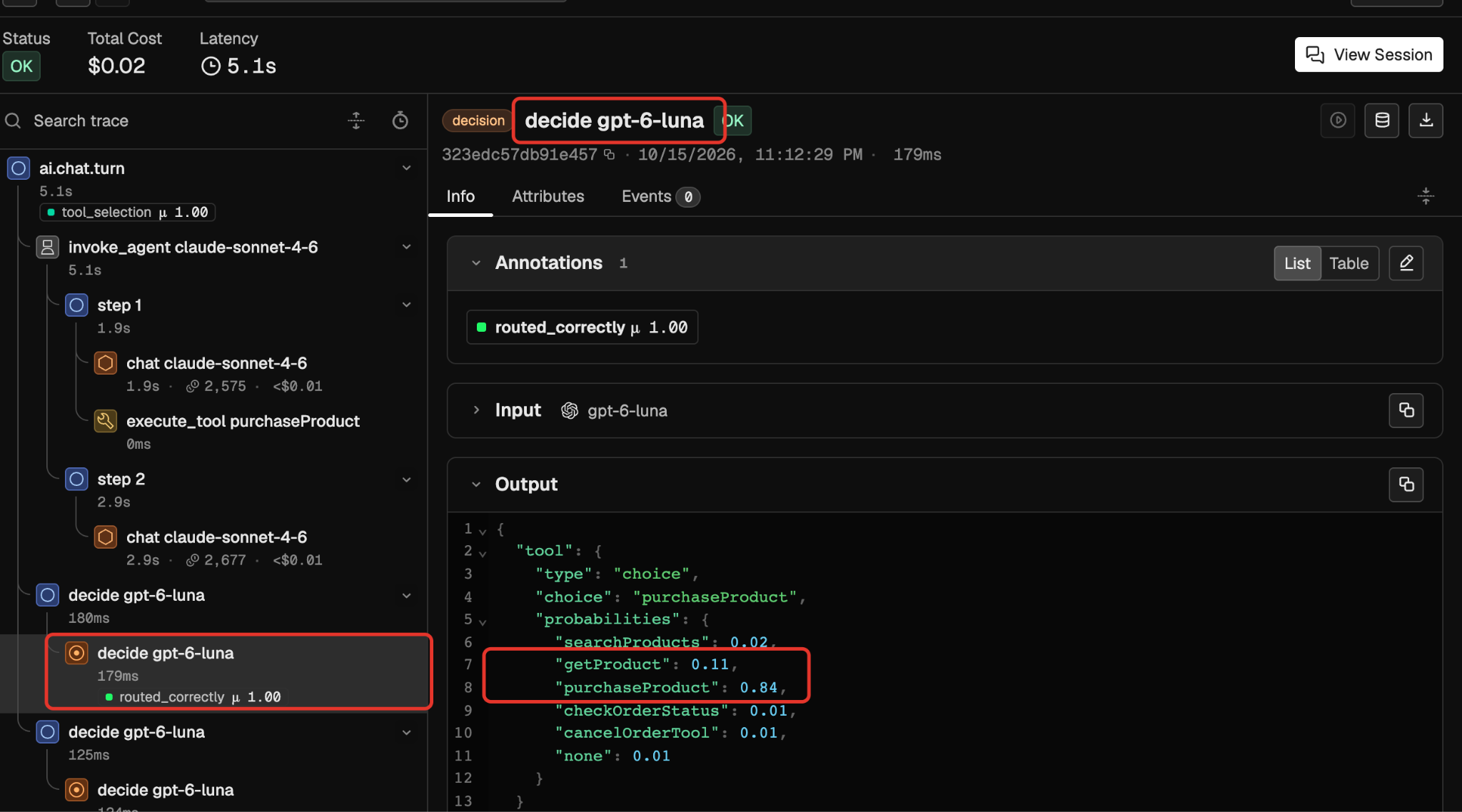Screen dimensions: 1462x812
Task: Open the Attributes tab
Action: point(548,196)
